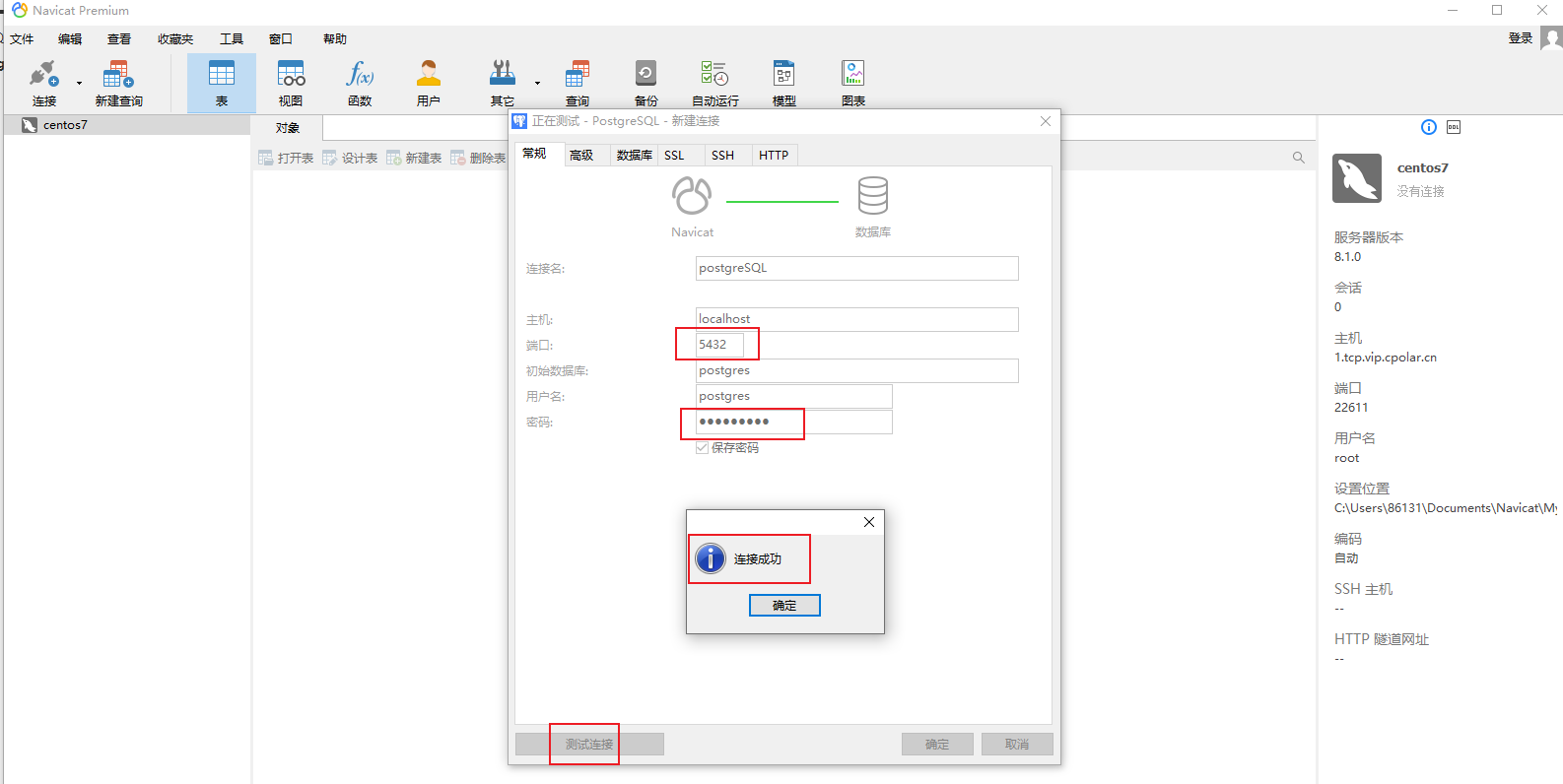Show the general info icon panel
This screenshot has height=784, width=1563.
tap(1428, 127)
